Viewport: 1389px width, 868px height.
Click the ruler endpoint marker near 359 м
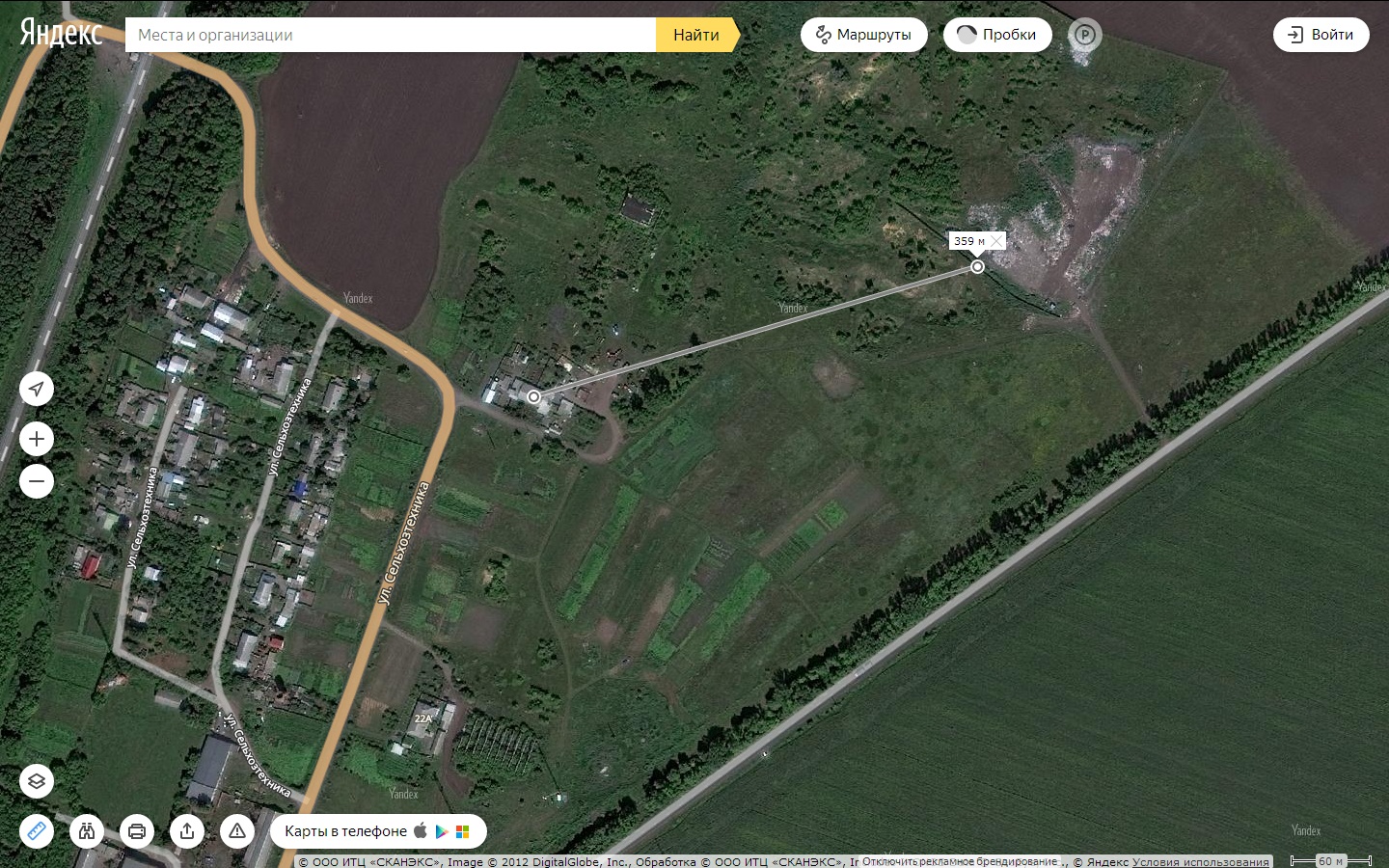(977, 266)
